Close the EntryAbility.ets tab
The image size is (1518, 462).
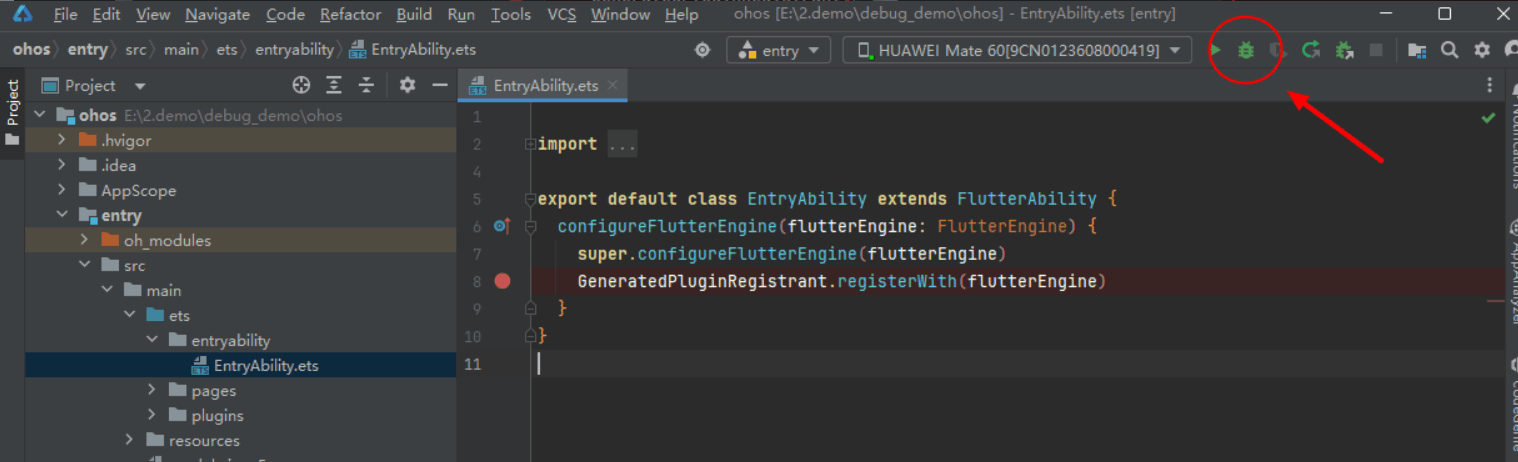(x=613, y=85)
